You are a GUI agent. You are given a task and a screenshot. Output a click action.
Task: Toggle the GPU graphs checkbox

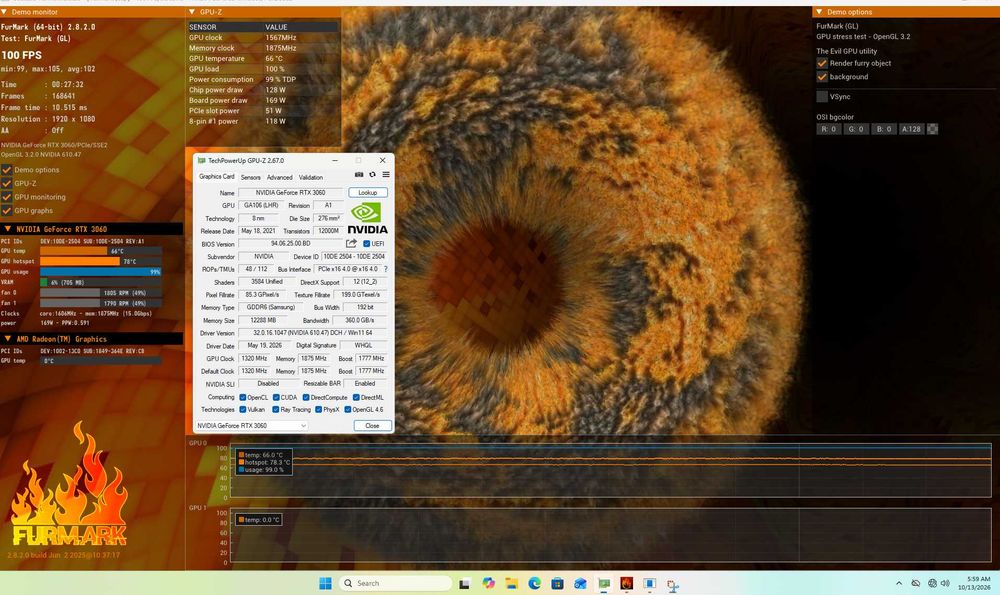(x=6, y=210)
